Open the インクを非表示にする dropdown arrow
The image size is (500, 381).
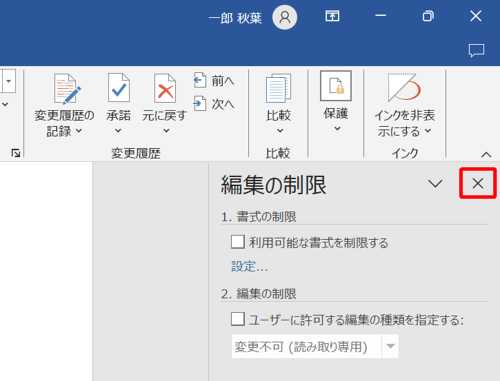click(x=428, y=131)
